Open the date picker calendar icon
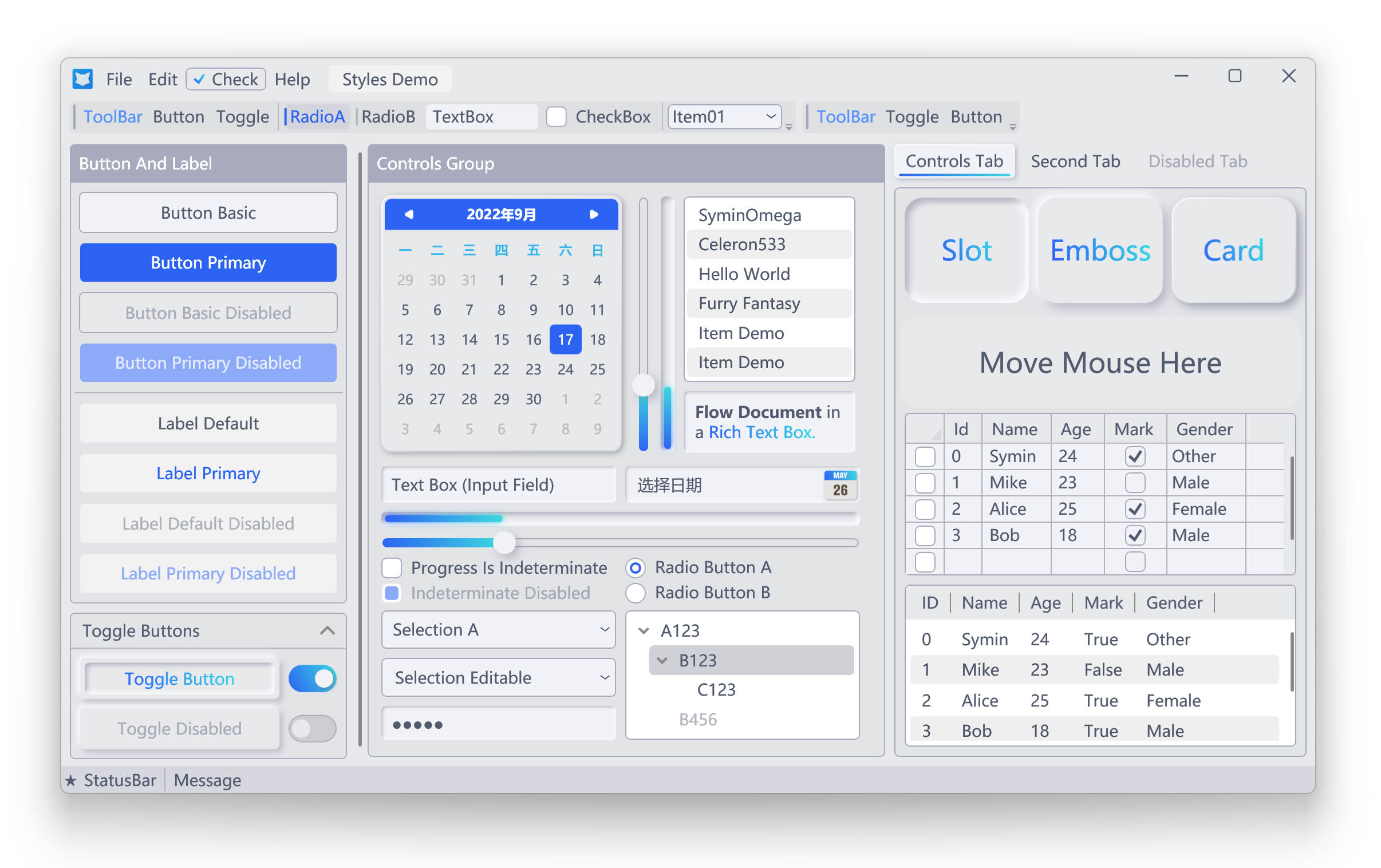 839,485
